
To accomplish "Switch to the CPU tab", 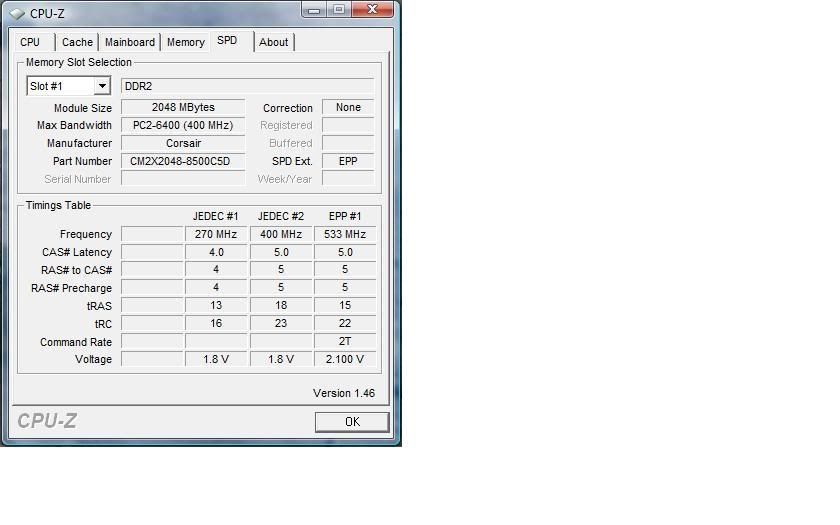I will (30, 42).
